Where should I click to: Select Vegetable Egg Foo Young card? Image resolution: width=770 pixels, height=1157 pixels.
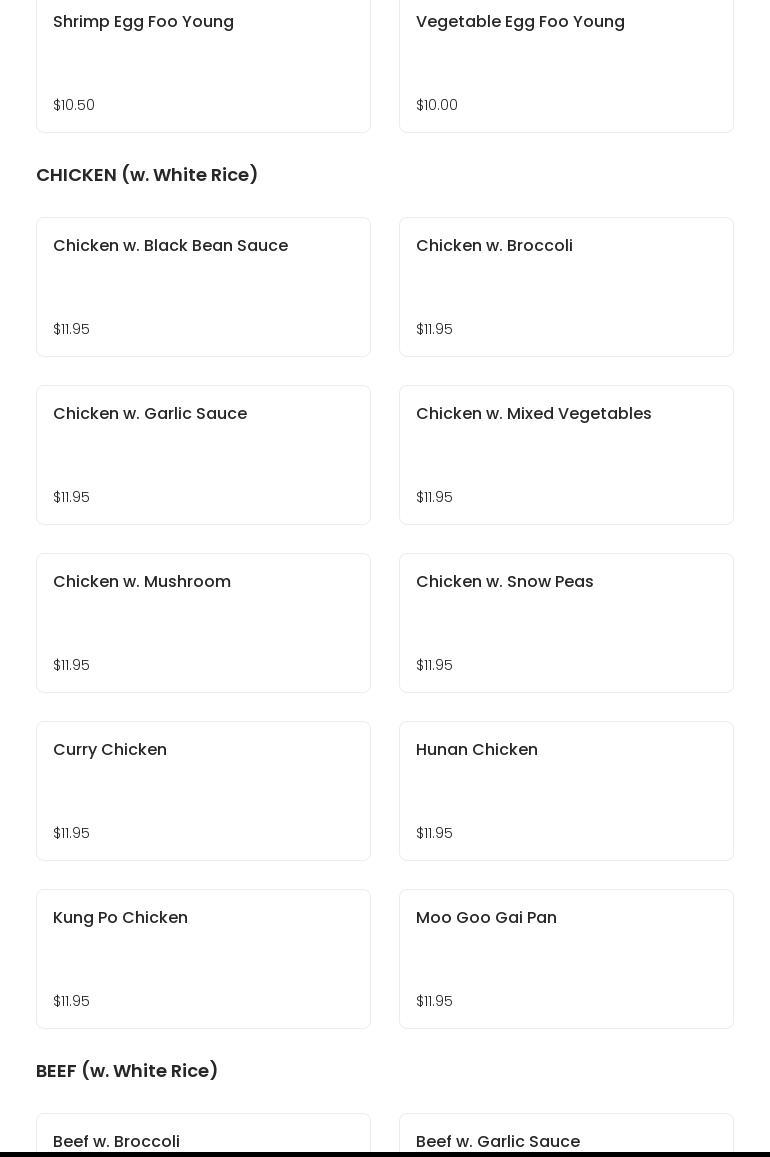click(566, 65)
